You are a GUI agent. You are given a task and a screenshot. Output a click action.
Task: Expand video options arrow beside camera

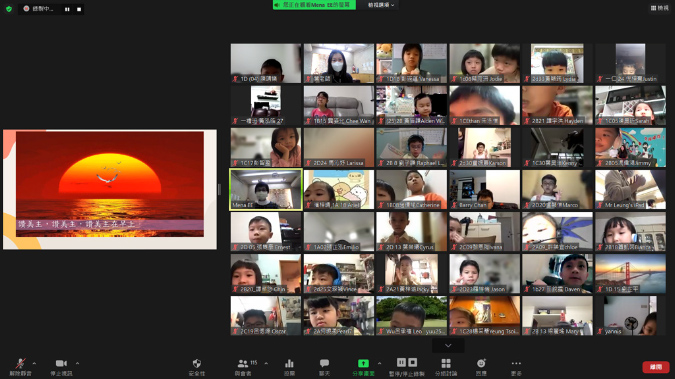pos(77,363)
